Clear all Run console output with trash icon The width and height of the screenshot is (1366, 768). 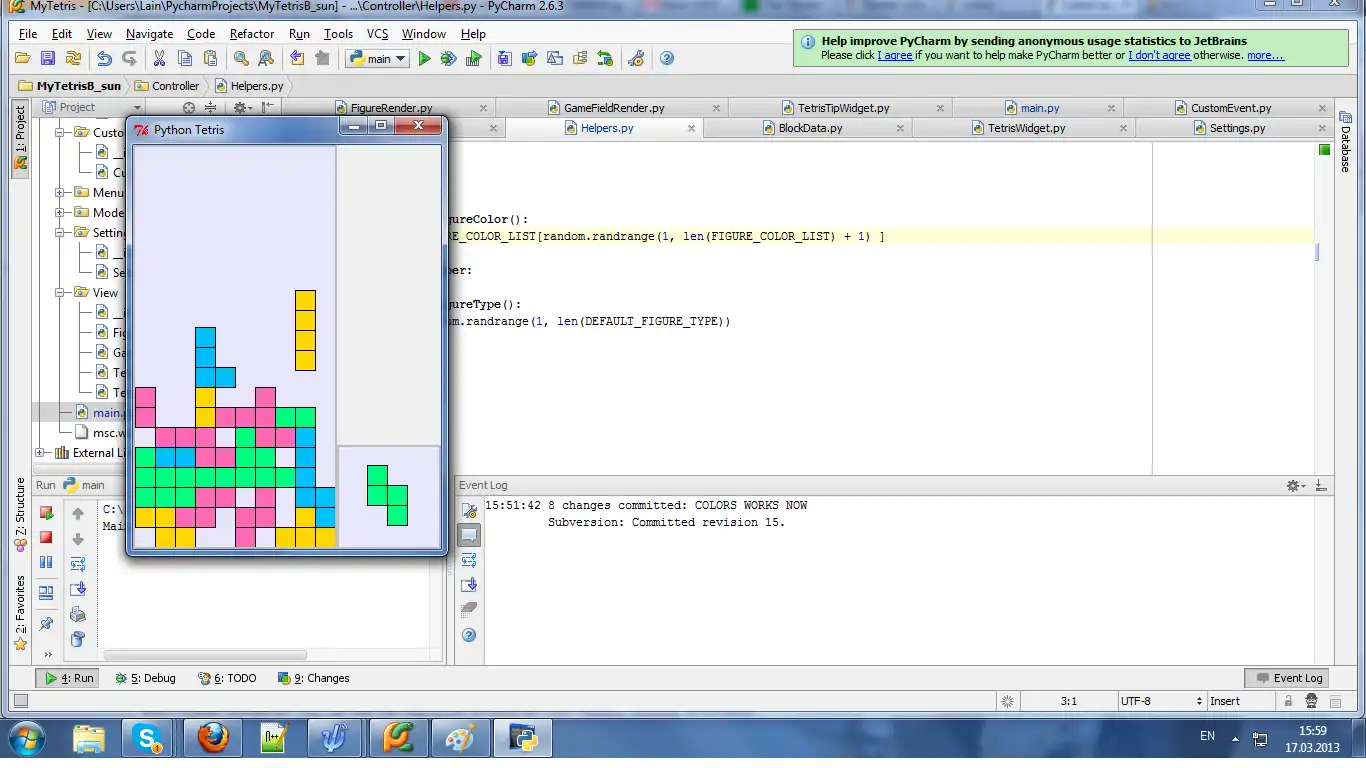78,639
